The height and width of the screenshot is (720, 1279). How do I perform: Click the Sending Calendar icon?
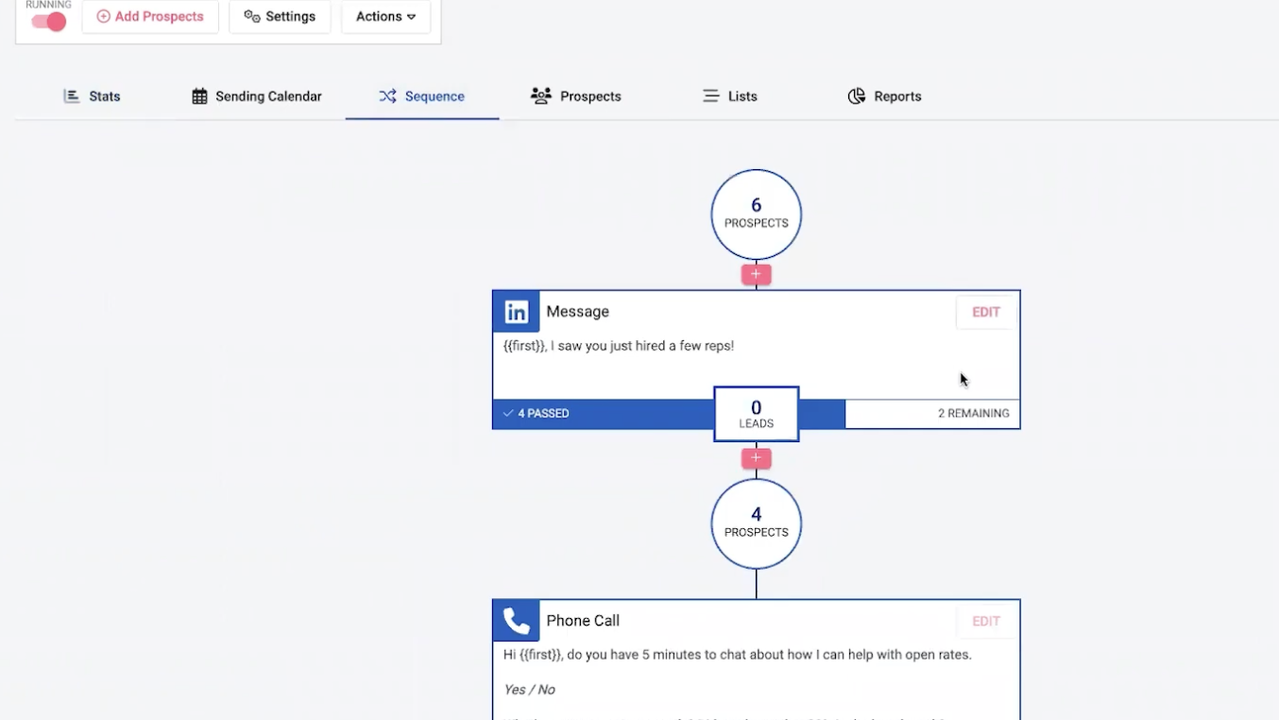pos(199,96)
